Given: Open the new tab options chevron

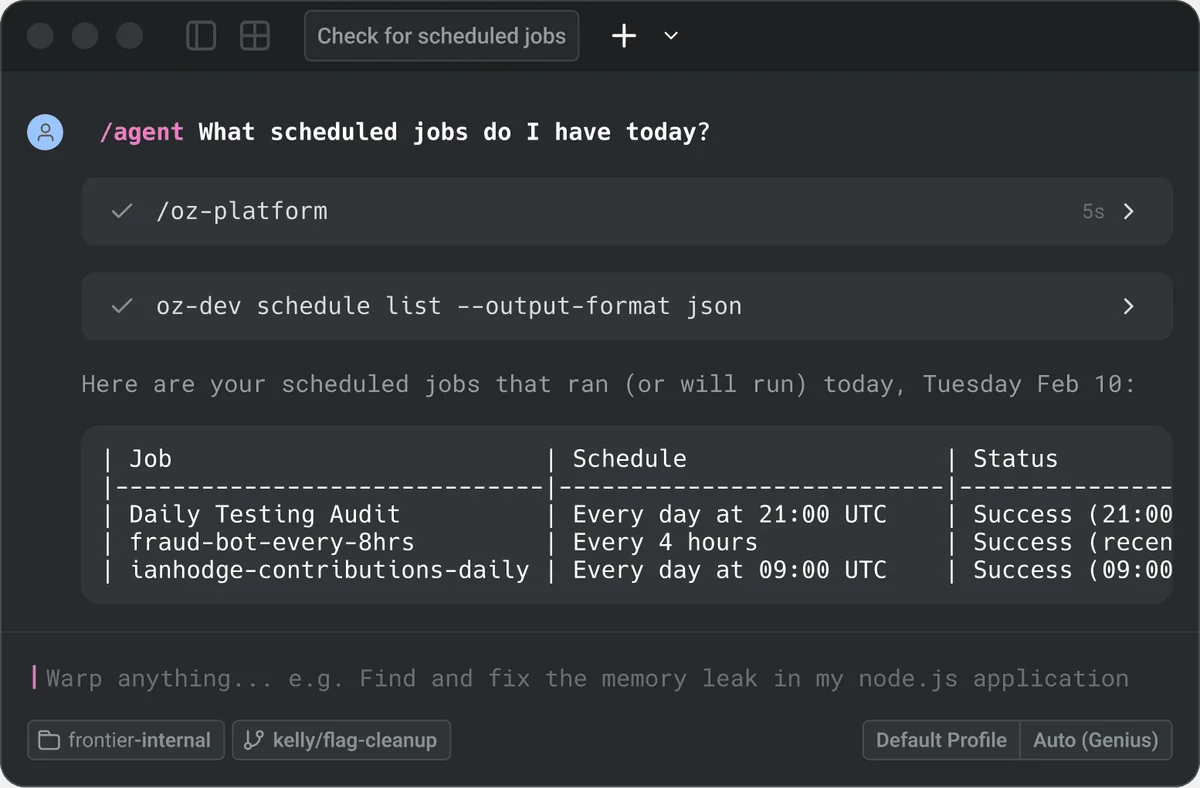Looking at the screenshot, I should 670,36.
